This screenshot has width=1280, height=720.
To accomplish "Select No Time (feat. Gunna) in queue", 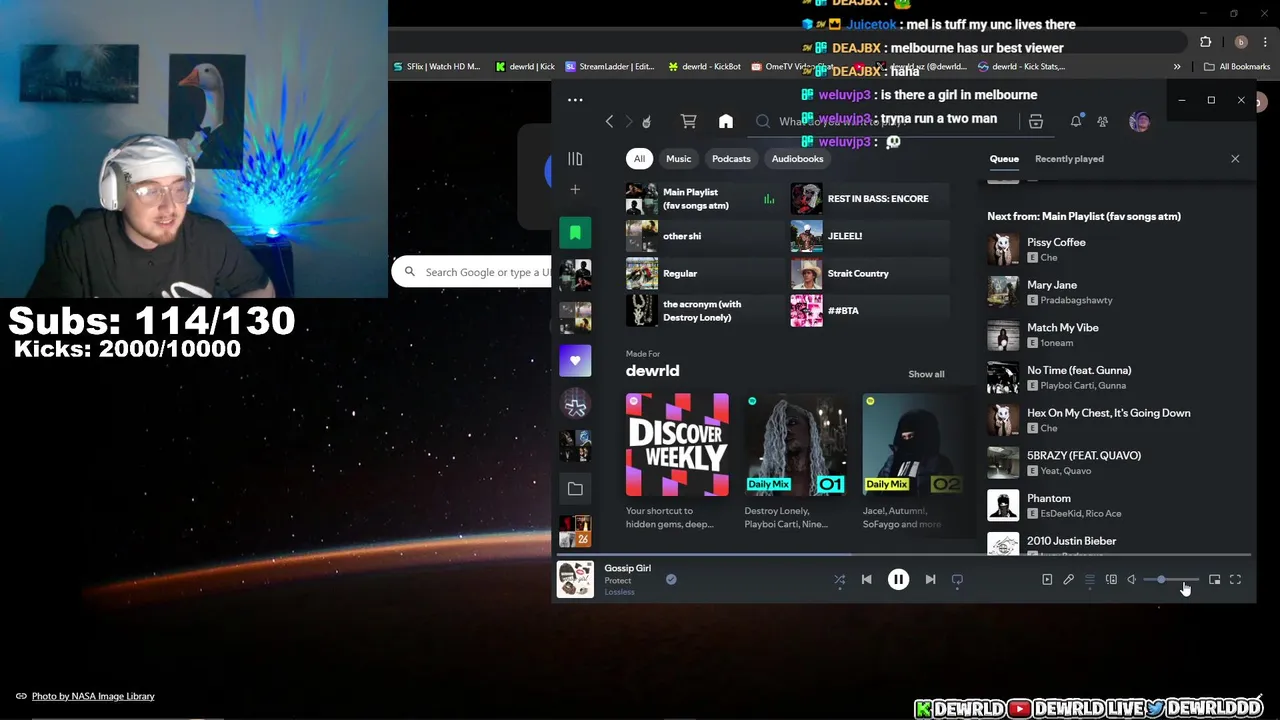I will pyautogui.click(x=1115, y=377).
